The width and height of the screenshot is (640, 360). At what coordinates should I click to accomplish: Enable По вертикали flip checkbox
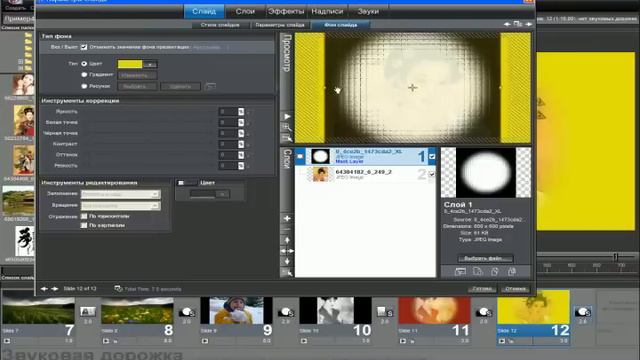click(x=84, y=225)
